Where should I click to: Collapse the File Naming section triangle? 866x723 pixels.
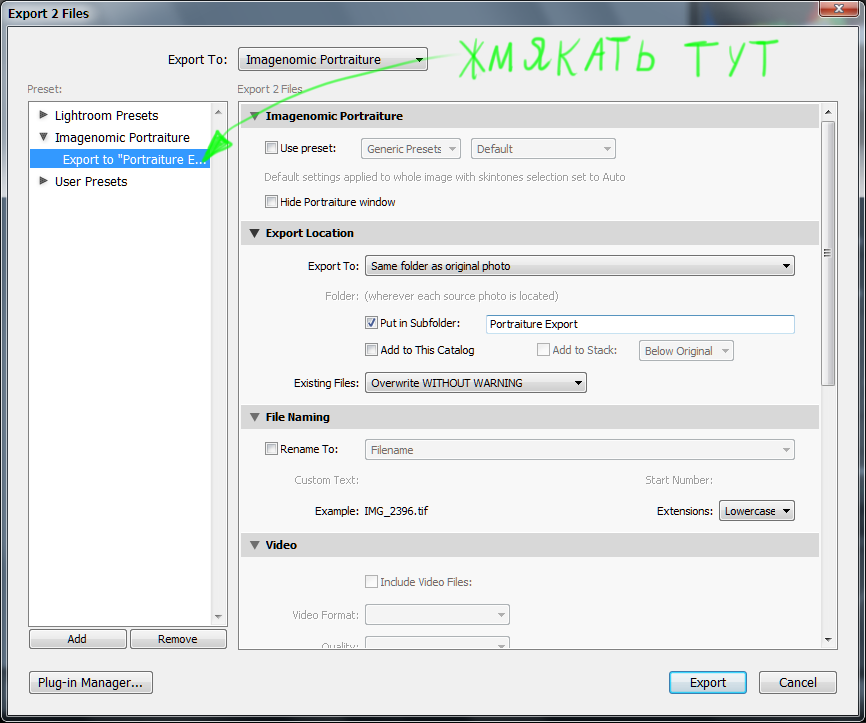pyautogui.click(x=252, y=417)
